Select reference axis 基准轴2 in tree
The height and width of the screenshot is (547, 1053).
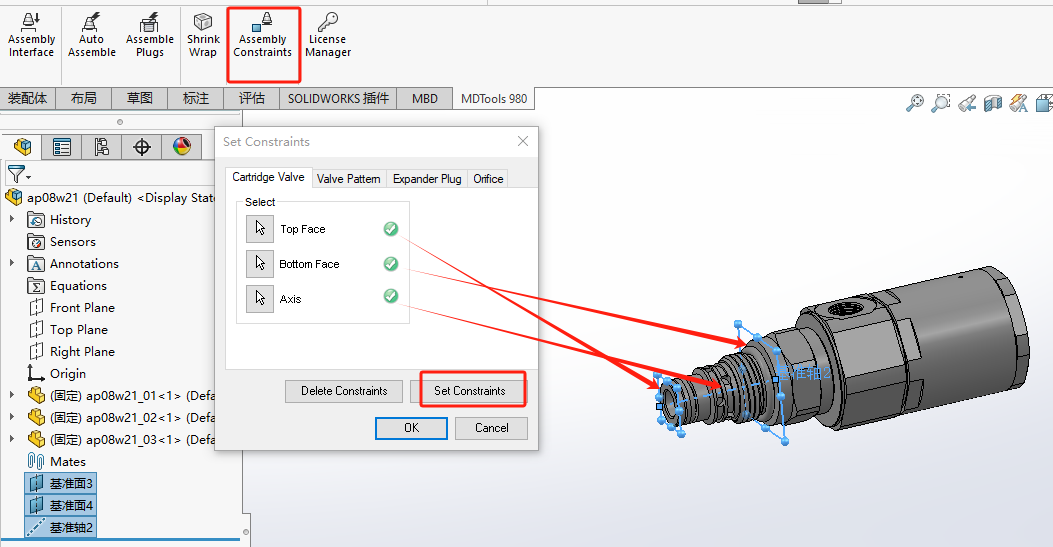click(x=60, y=528)
